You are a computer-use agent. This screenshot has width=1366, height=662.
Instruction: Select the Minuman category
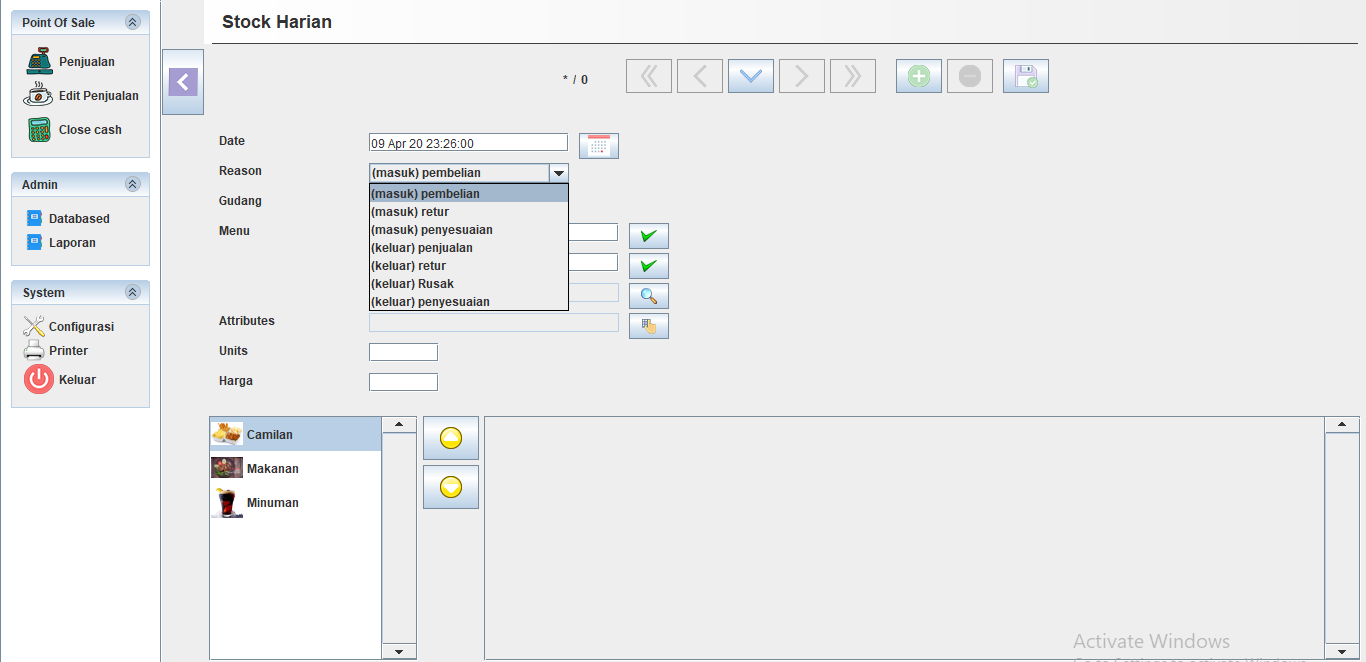[x=272, y=503]
